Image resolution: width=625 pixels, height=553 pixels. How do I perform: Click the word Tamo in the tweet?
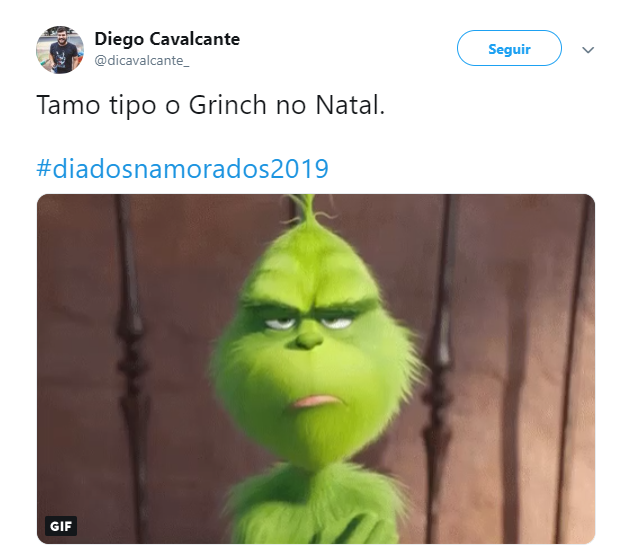pos(68,105)
